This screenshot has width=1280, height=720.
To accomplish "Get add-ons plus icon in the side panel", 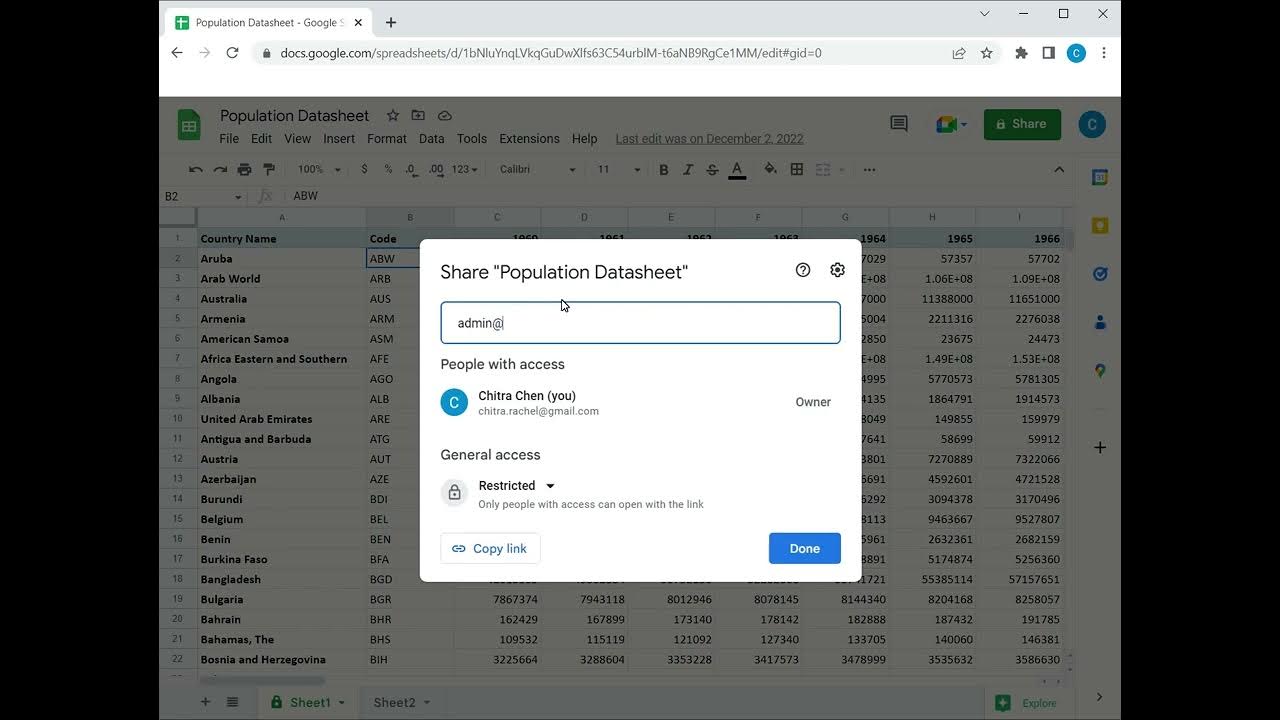I will pos(1100,448).
